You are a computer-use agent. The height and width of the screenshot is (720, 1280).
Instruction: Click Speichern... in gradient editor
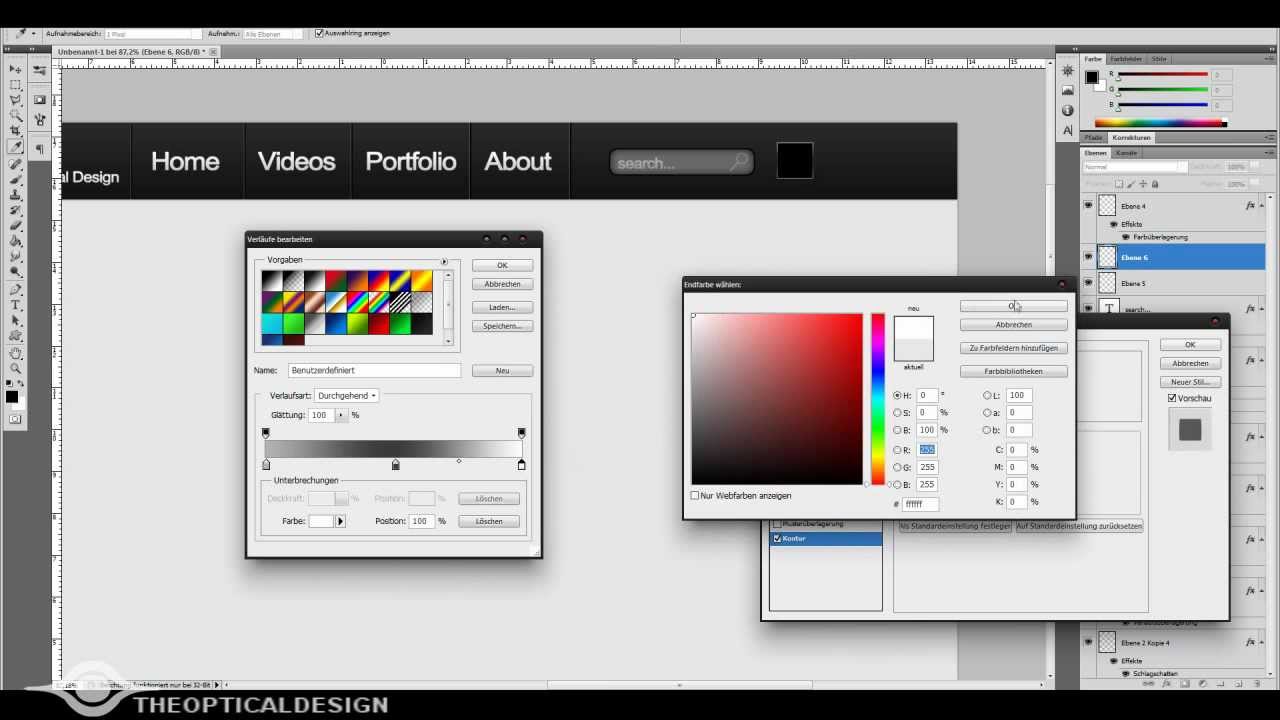(502, 326)
